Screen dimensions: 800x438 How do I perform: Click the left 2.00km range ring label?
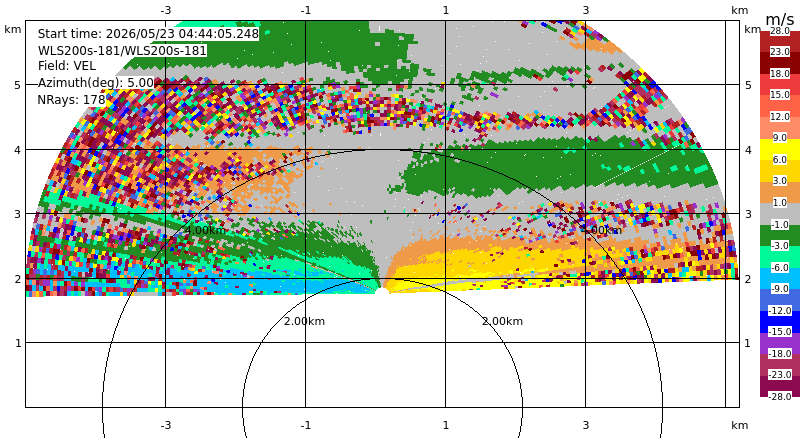click(305, 321)
